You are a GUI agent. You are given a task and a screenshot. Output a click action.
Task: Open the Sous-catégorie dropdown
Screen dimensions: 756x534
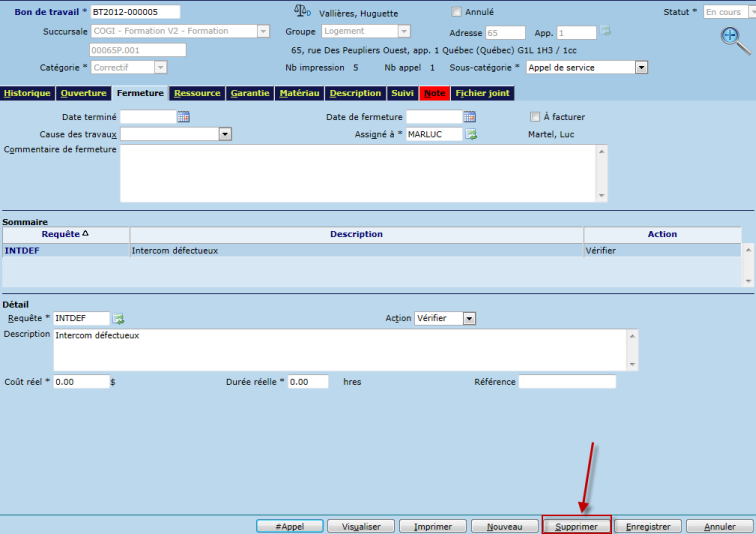(x=641, y=68)
